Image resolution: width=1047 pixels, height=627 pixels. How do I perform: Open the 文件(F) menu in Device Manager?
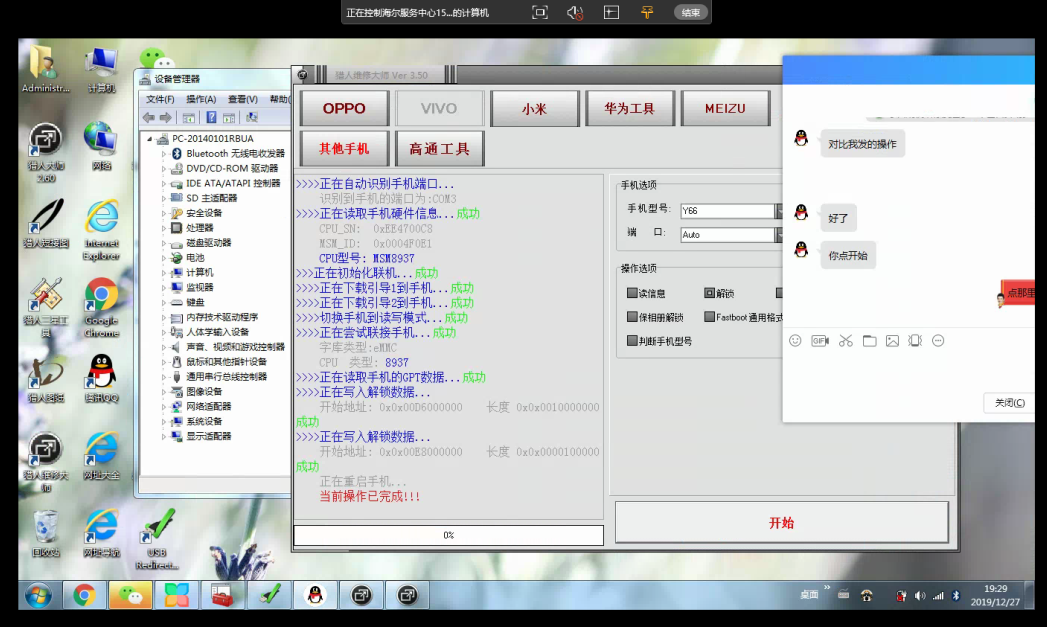click(160, 99)
